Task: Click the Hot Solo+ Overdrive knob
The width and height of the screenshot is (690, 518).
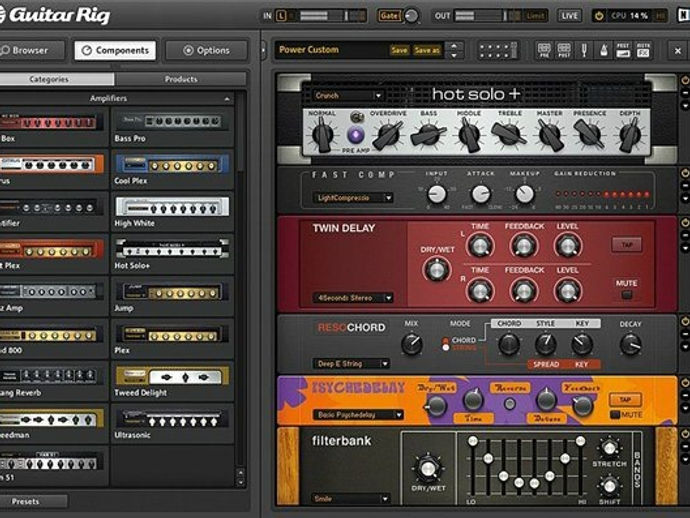Action: [388, 135]
